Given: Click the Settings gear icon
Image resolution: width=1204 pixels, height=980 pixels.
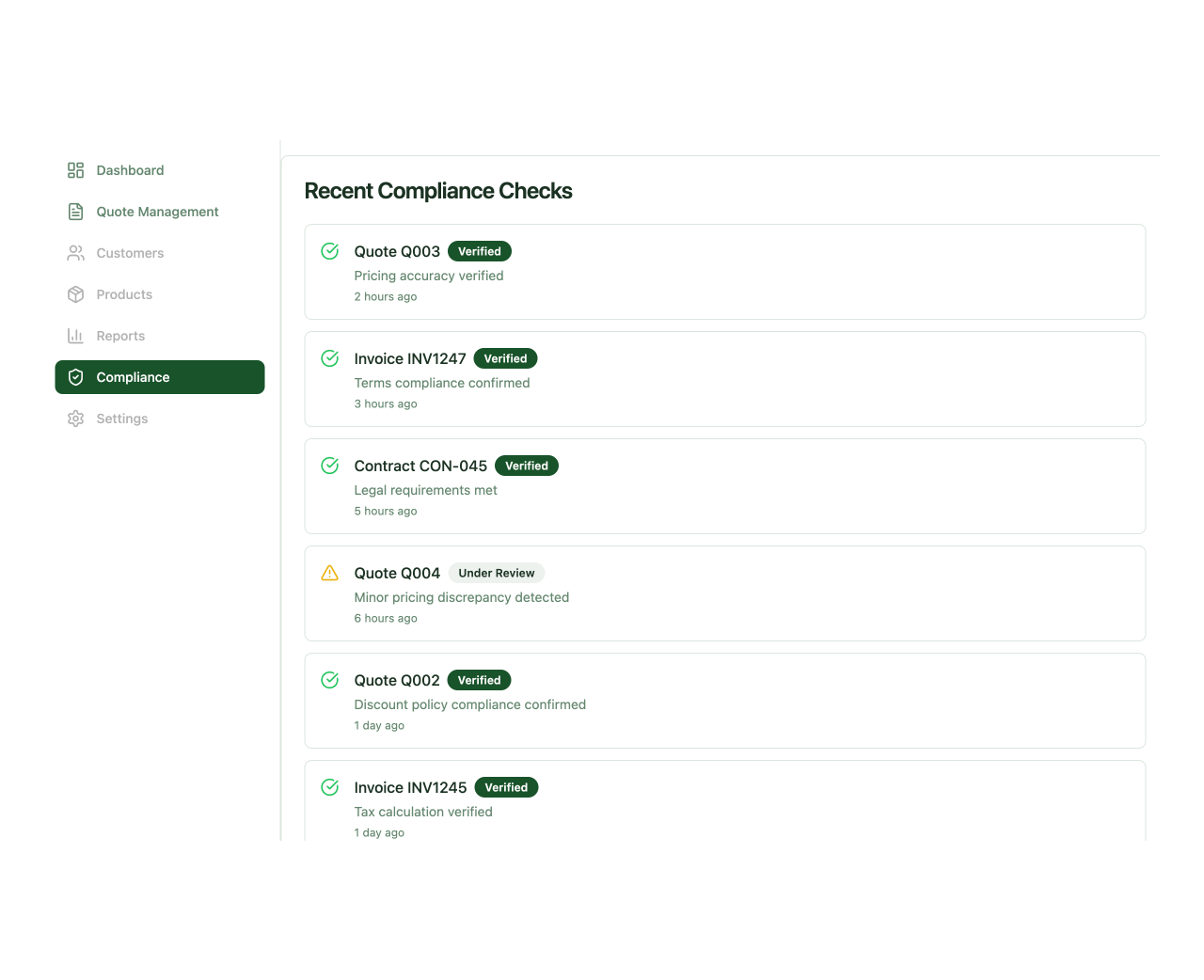Looking at the screenshot, I should [x=75, y=419].
